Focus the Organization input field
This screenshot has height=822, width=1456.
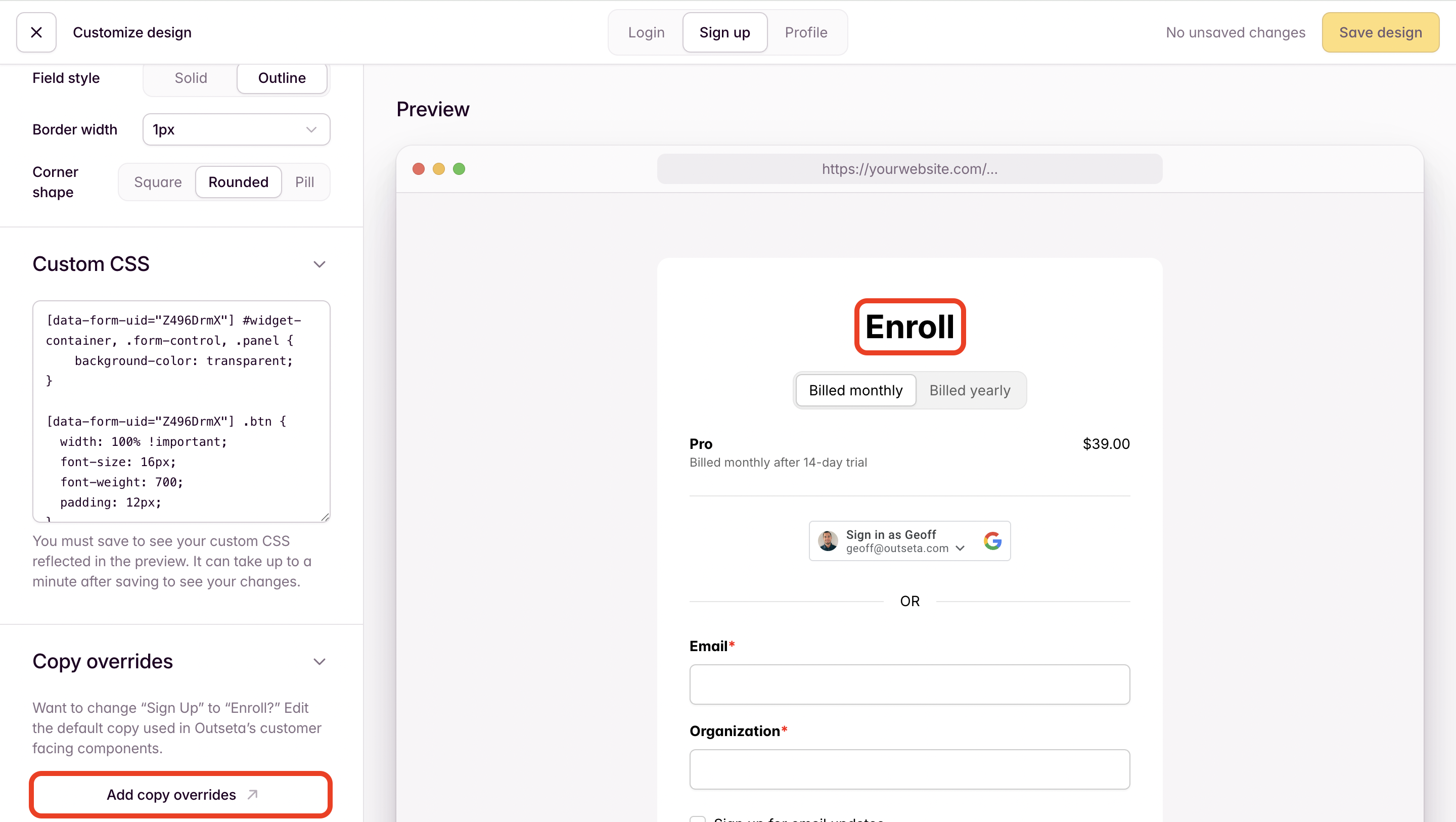point(909,769)
